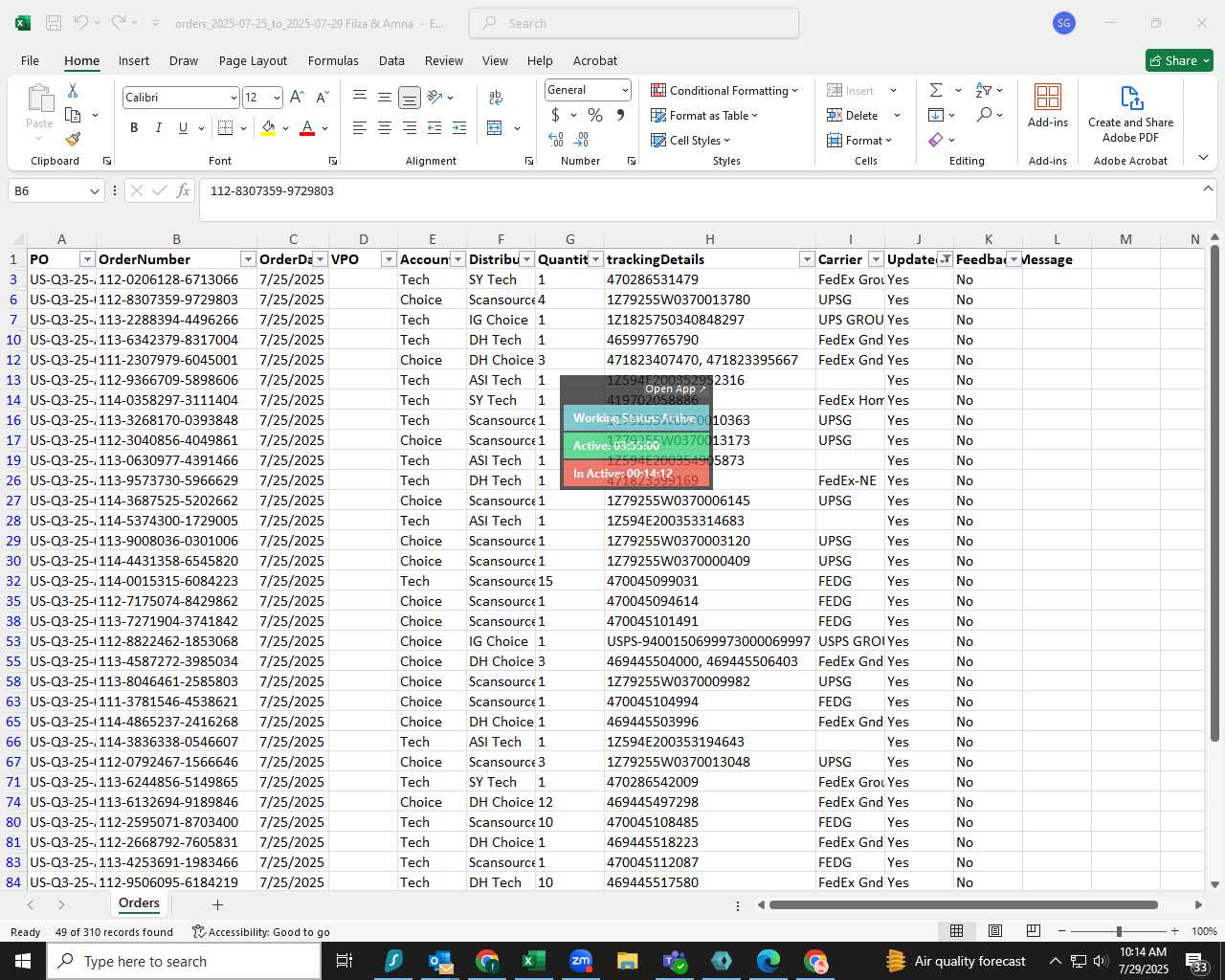
Task: Click the Find & Select magnifier icon
Action: [x=984, y=115]
